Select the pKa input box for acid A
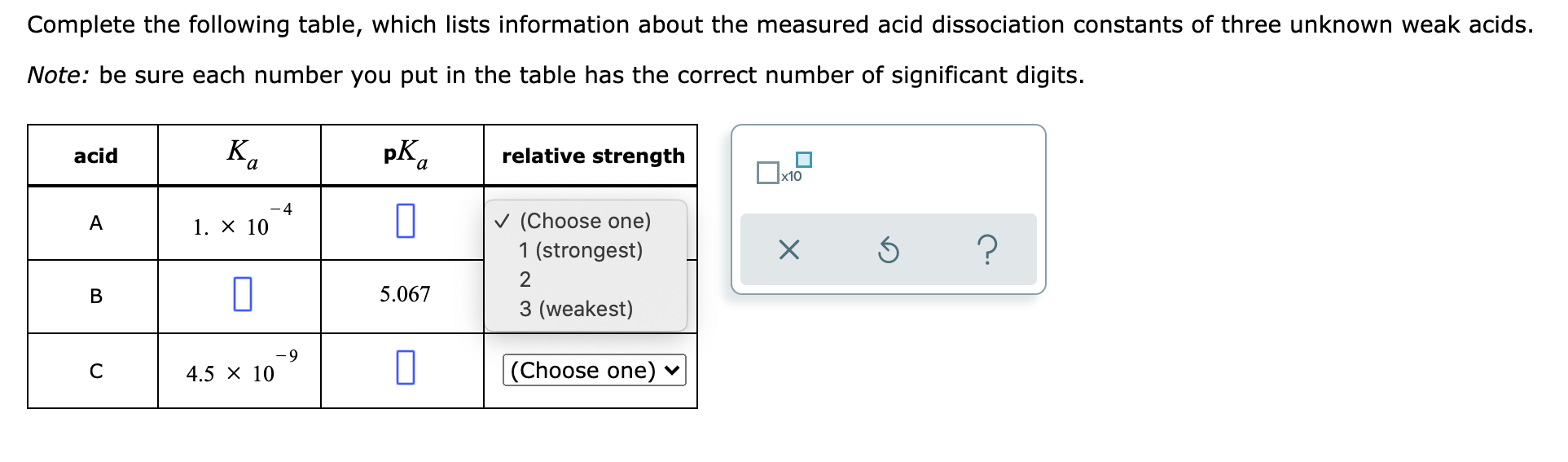1568x462 pixels. pyautogui.click(x=406, y=221)
